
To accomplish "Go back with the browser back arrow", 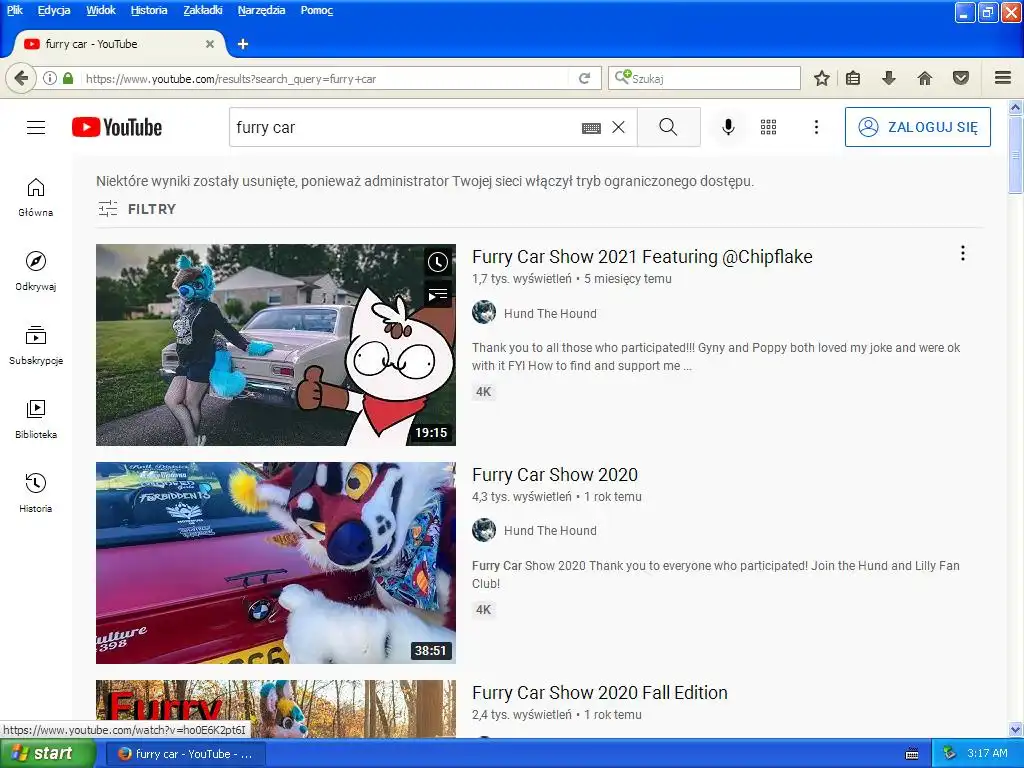I will (21, 78).
